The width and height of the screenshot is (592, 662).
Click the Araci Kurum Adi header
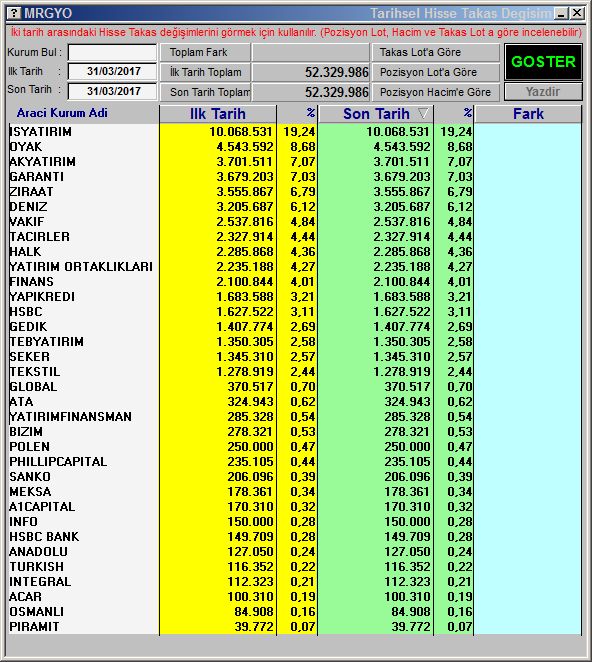62,113
